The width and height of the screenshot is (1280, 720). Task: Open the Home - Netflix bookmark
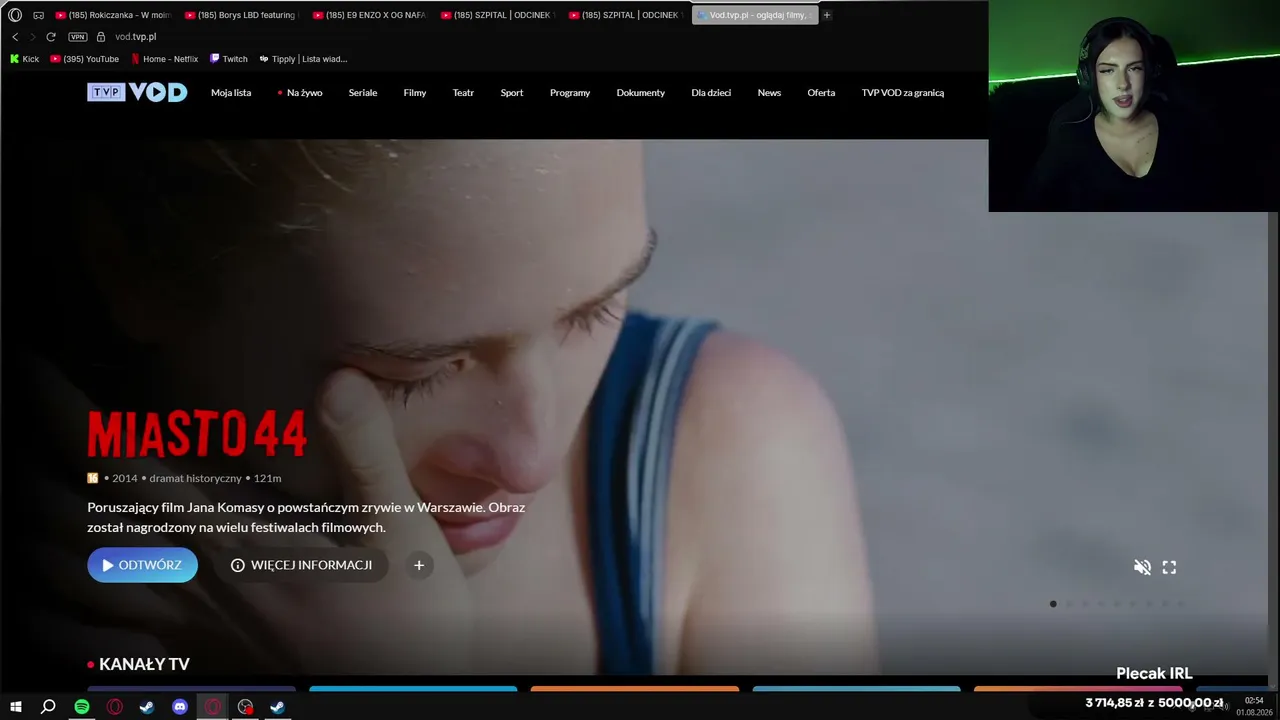click(164, 59)
